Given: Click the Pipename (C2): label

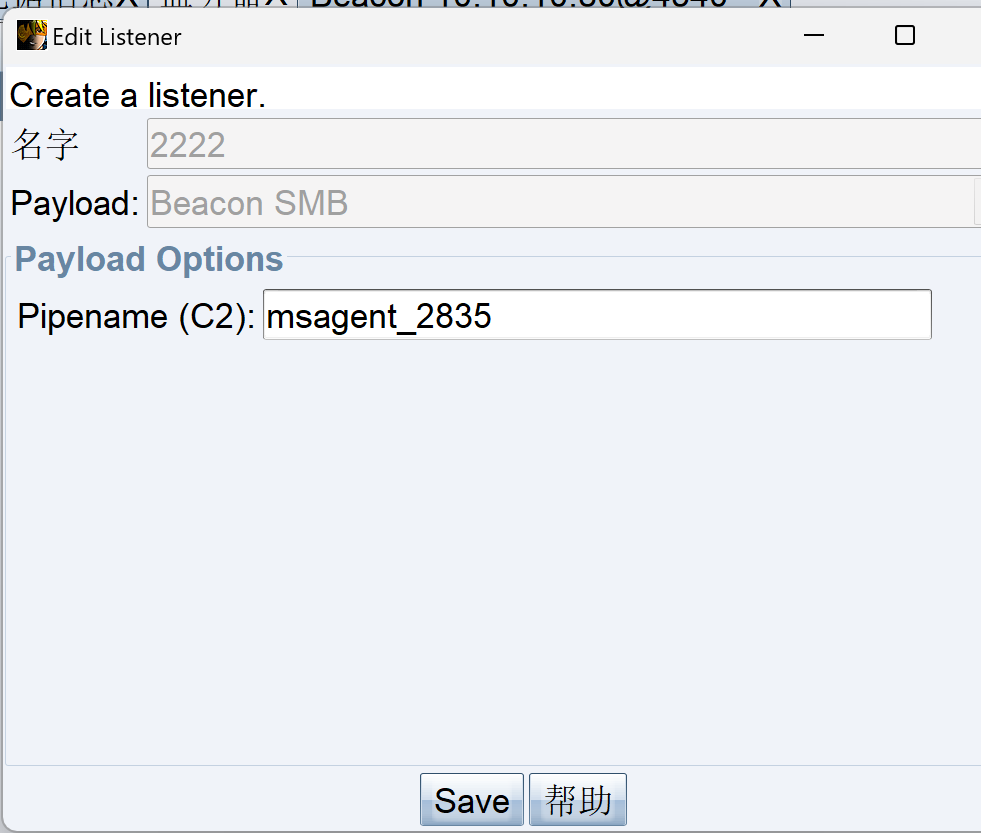Looking at the screenshot, I should 136,316.
